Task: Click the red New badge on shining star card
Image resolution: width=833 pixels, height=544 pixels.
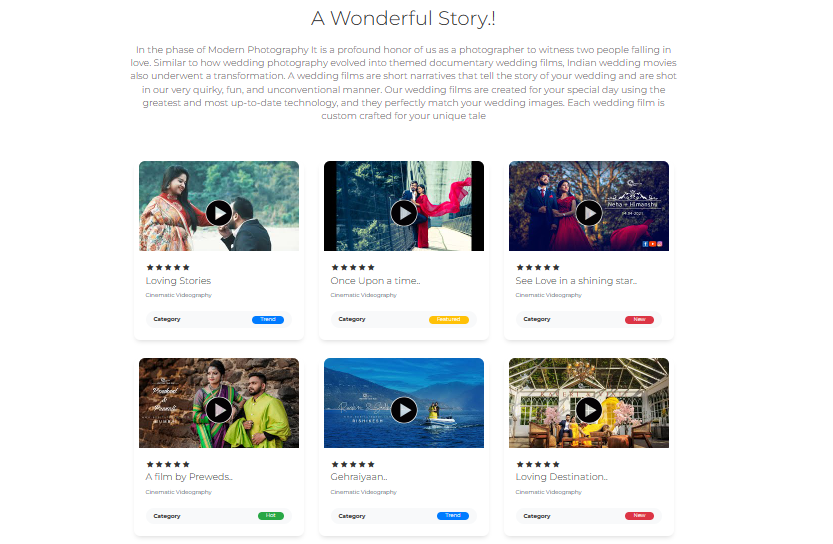Action: 639,320
